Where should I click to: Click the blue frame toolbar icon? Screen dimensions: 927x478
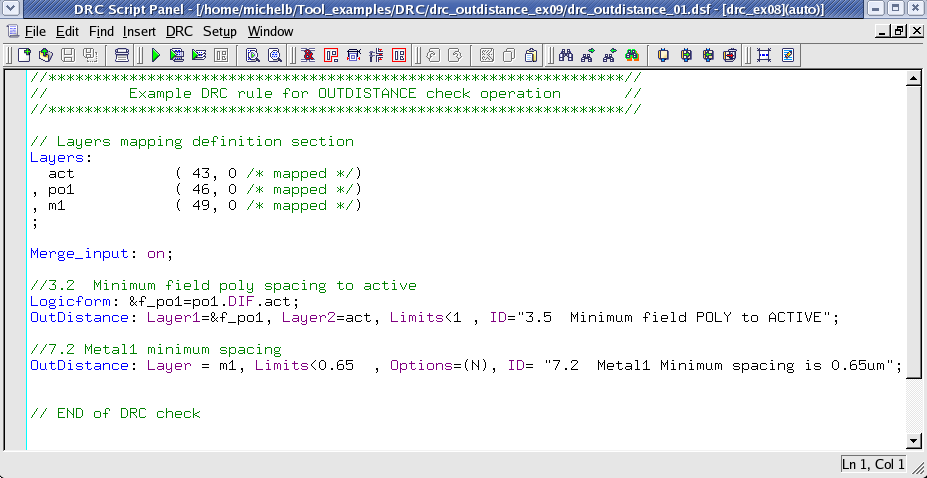pos(764,55)
